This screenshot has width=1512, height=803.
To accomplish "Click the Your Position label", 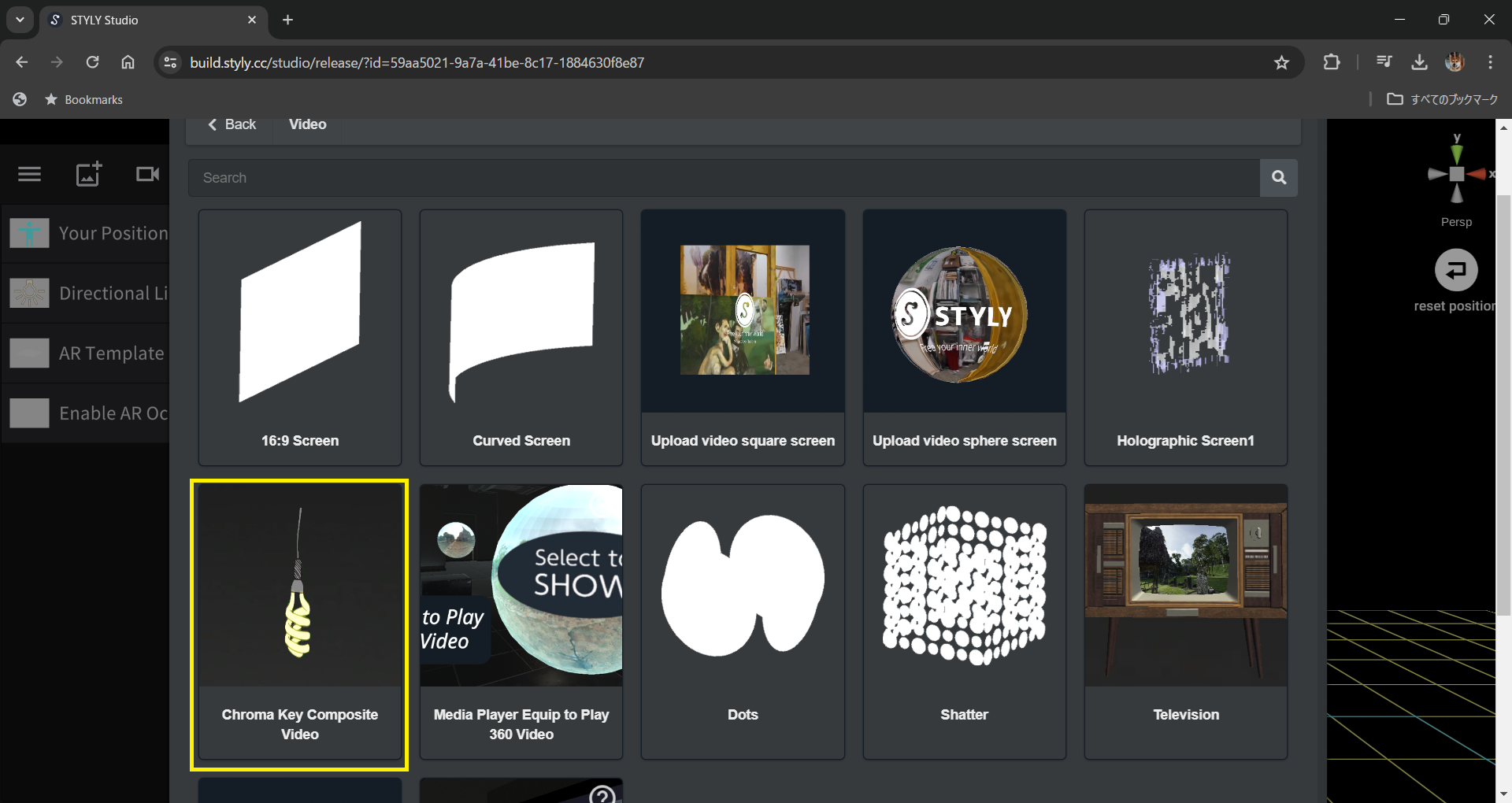I will click(113, 233).
